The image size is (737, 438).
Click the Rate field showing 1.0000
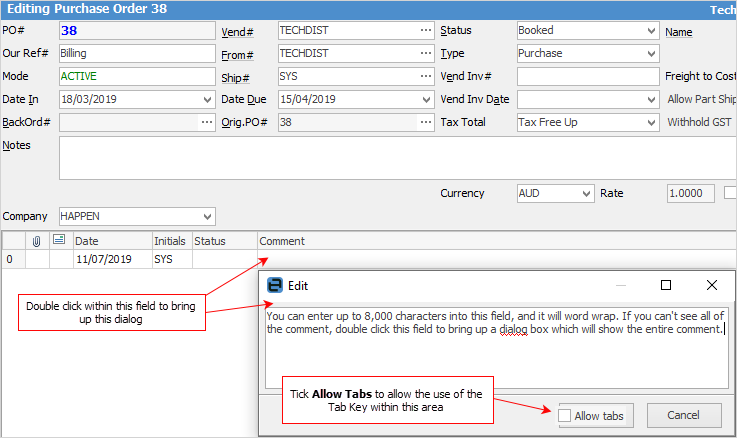point(690,193)
